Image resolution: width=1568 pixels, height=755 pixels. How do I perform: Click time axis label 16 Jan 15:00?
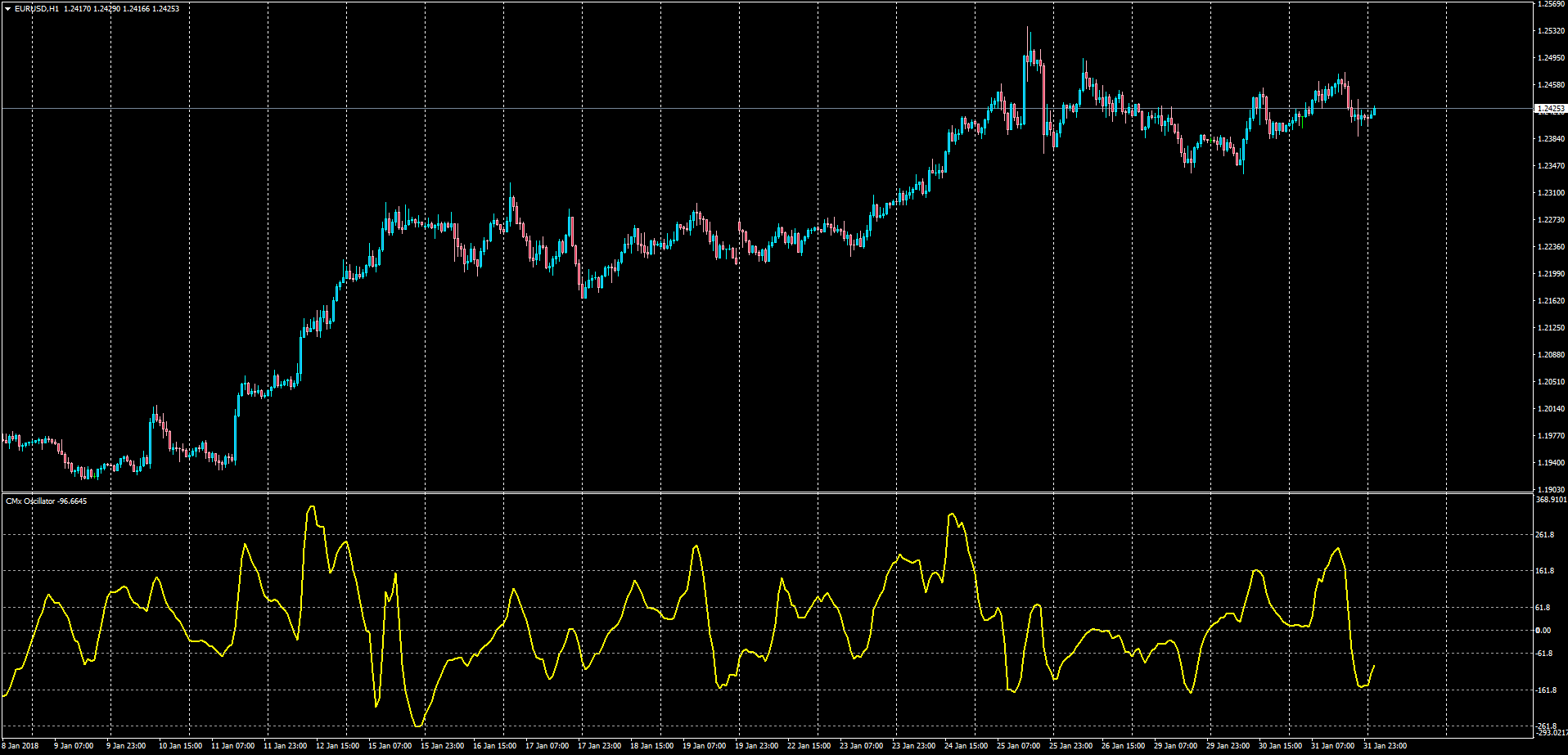(x=494, y=746)
